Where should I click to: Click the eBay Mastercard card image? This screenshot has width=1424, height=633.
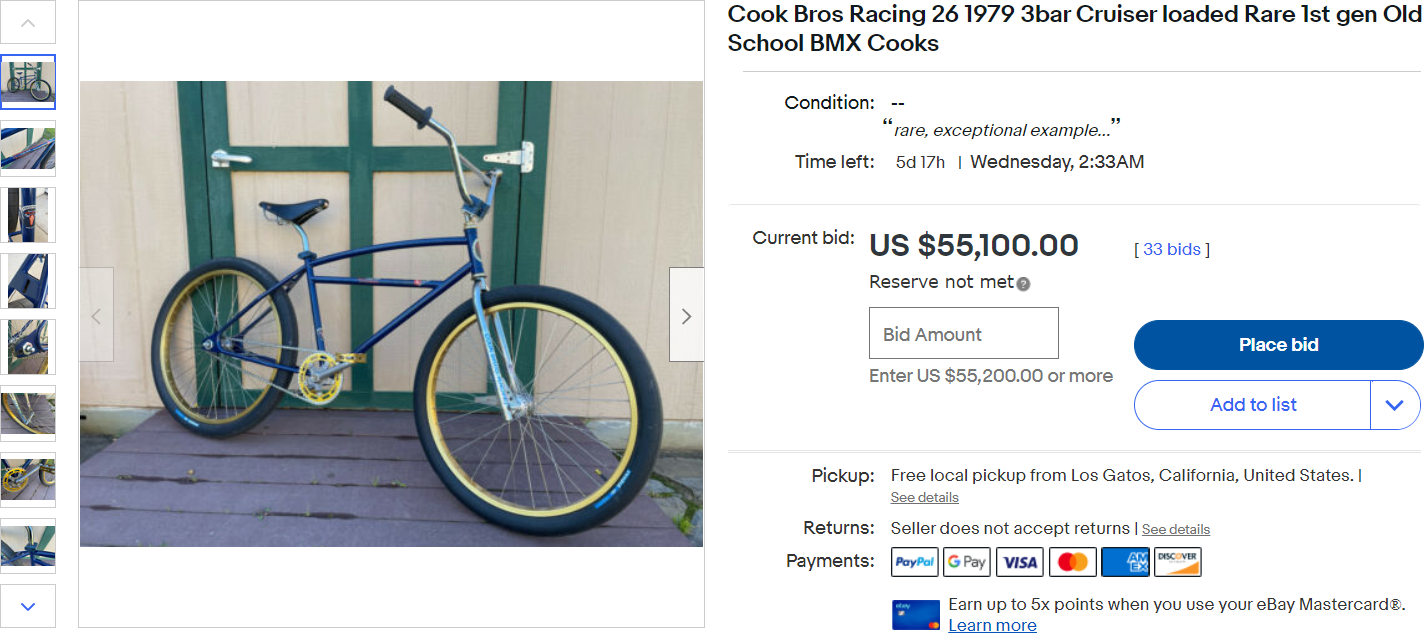(x=916, y=615)
